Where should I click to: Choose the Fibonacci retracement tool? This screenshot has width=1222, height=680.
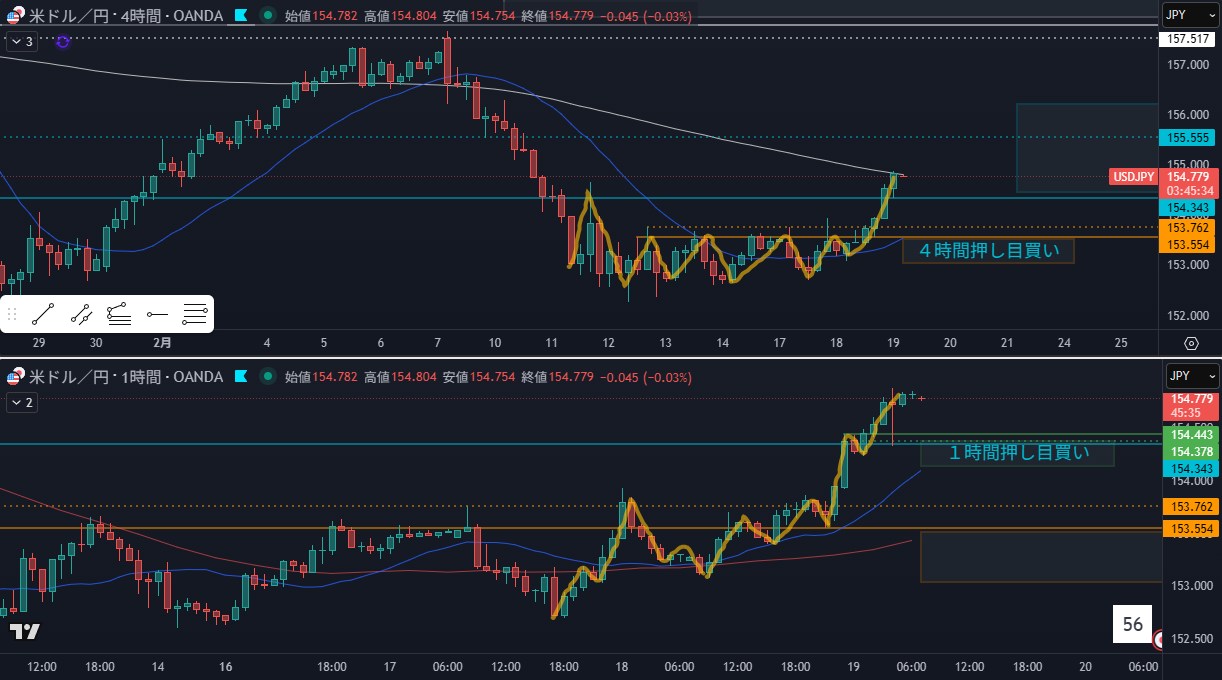tap(196, 315)
